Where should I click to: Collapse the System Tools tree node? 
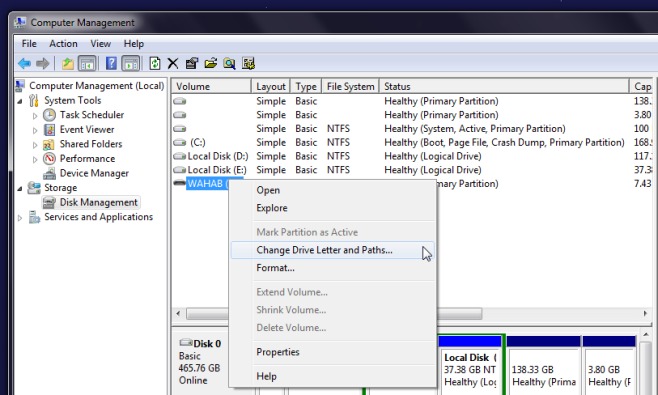click(20, 101)
